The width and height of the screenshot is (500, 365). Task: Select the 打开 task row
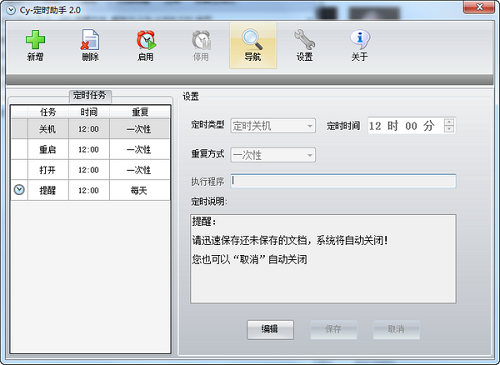90,170
